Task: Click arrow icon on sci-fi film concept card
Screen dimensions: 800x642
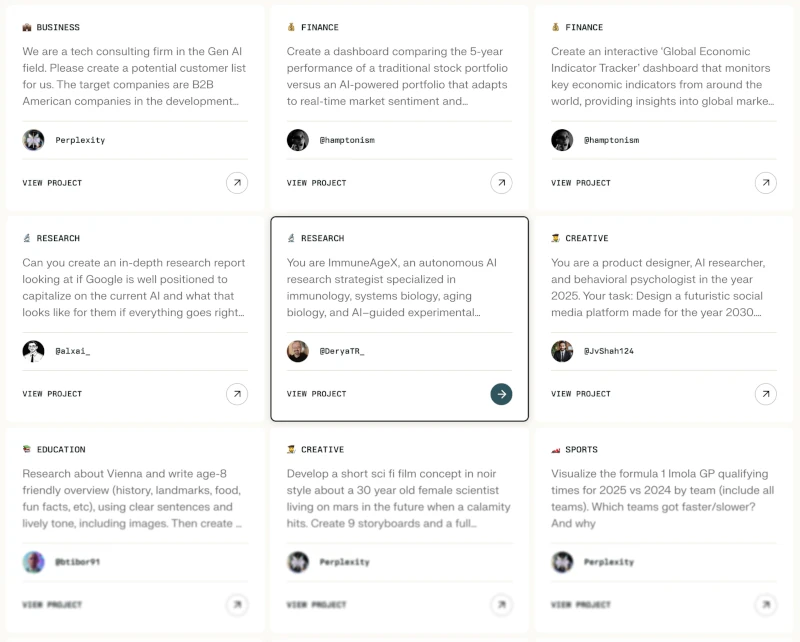Action: (501, 605)
